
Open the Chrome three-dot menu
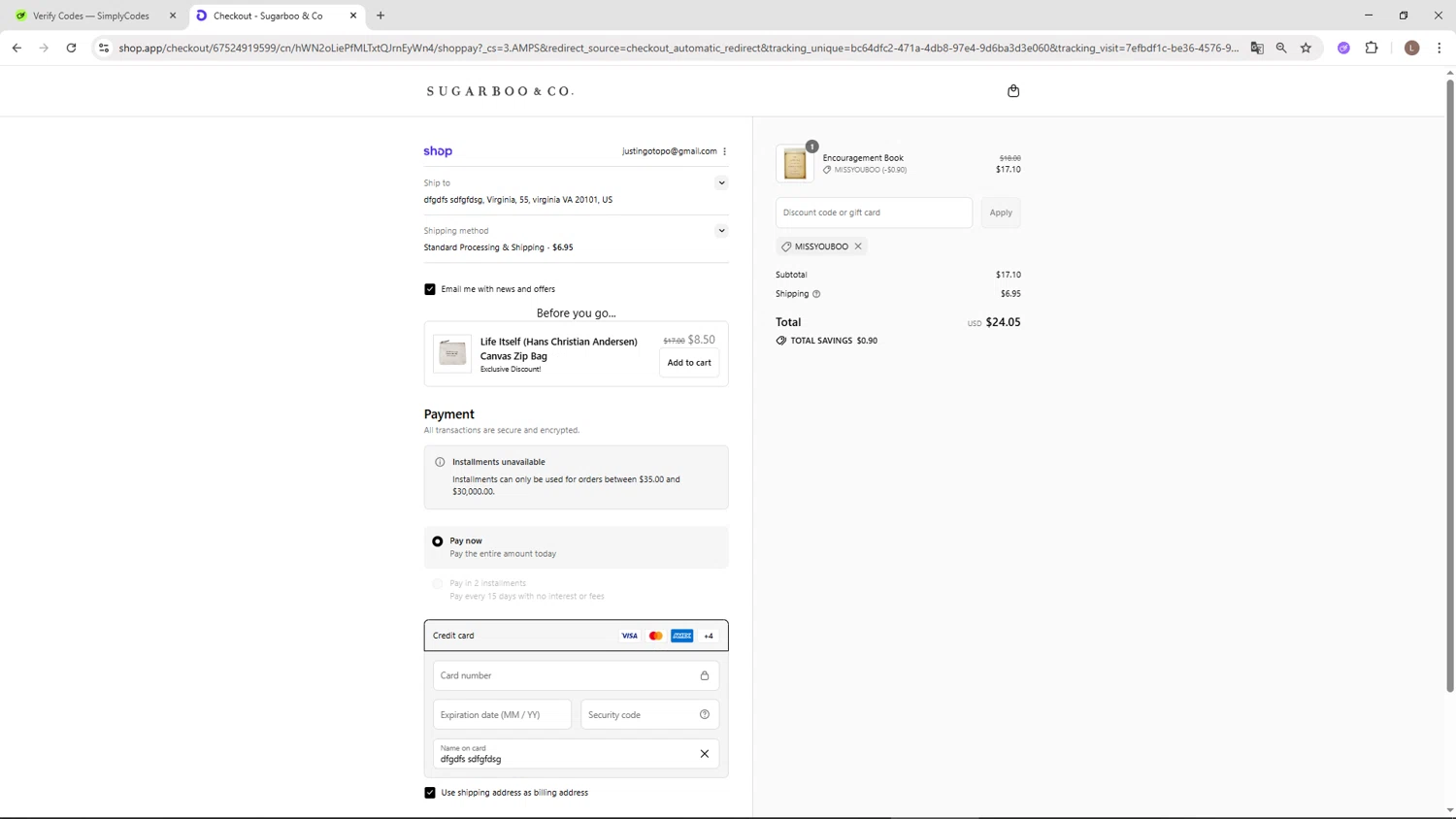1439,48
